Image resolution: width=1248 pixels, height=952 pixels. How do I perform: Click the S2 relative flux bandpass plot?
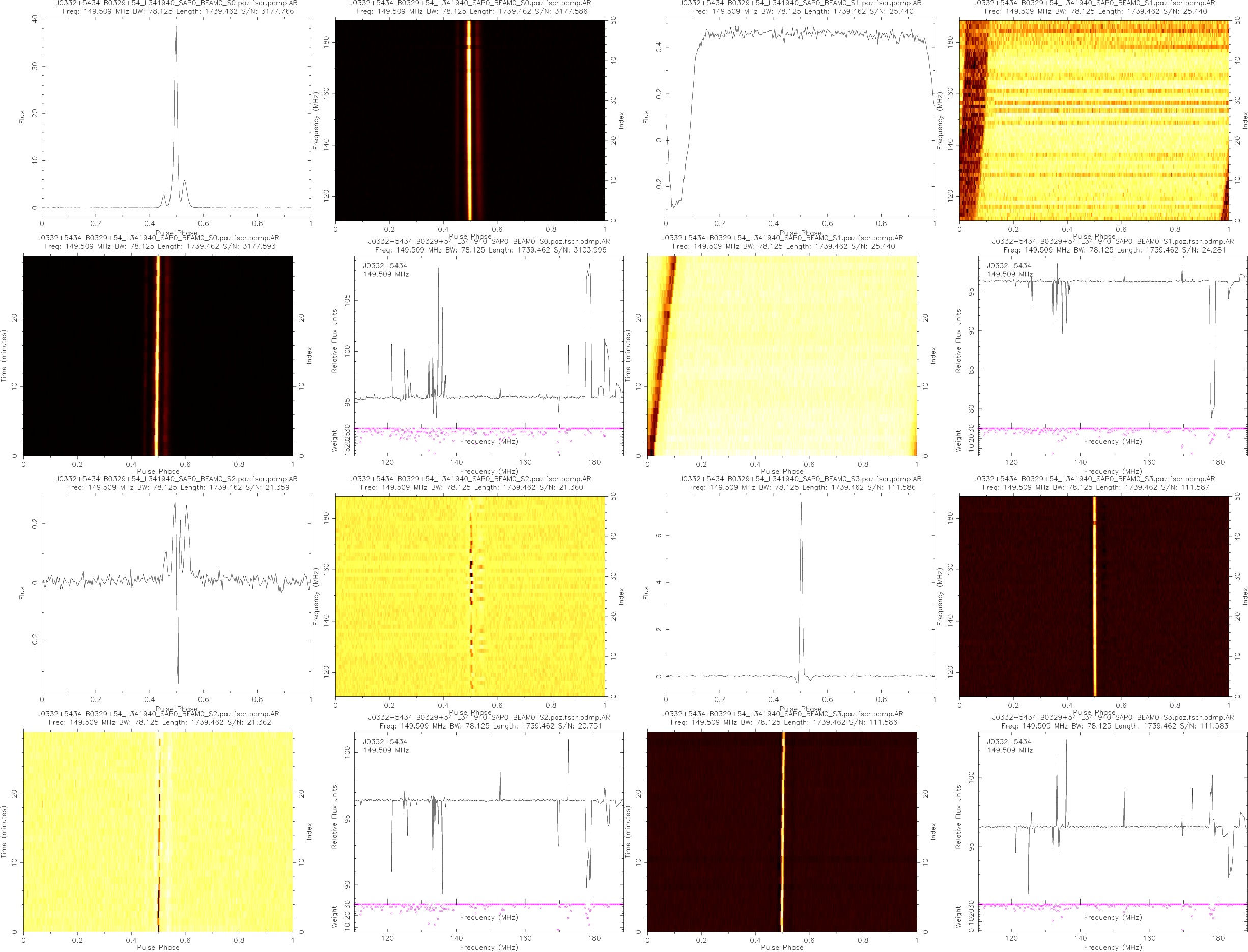tap(488, 816)
